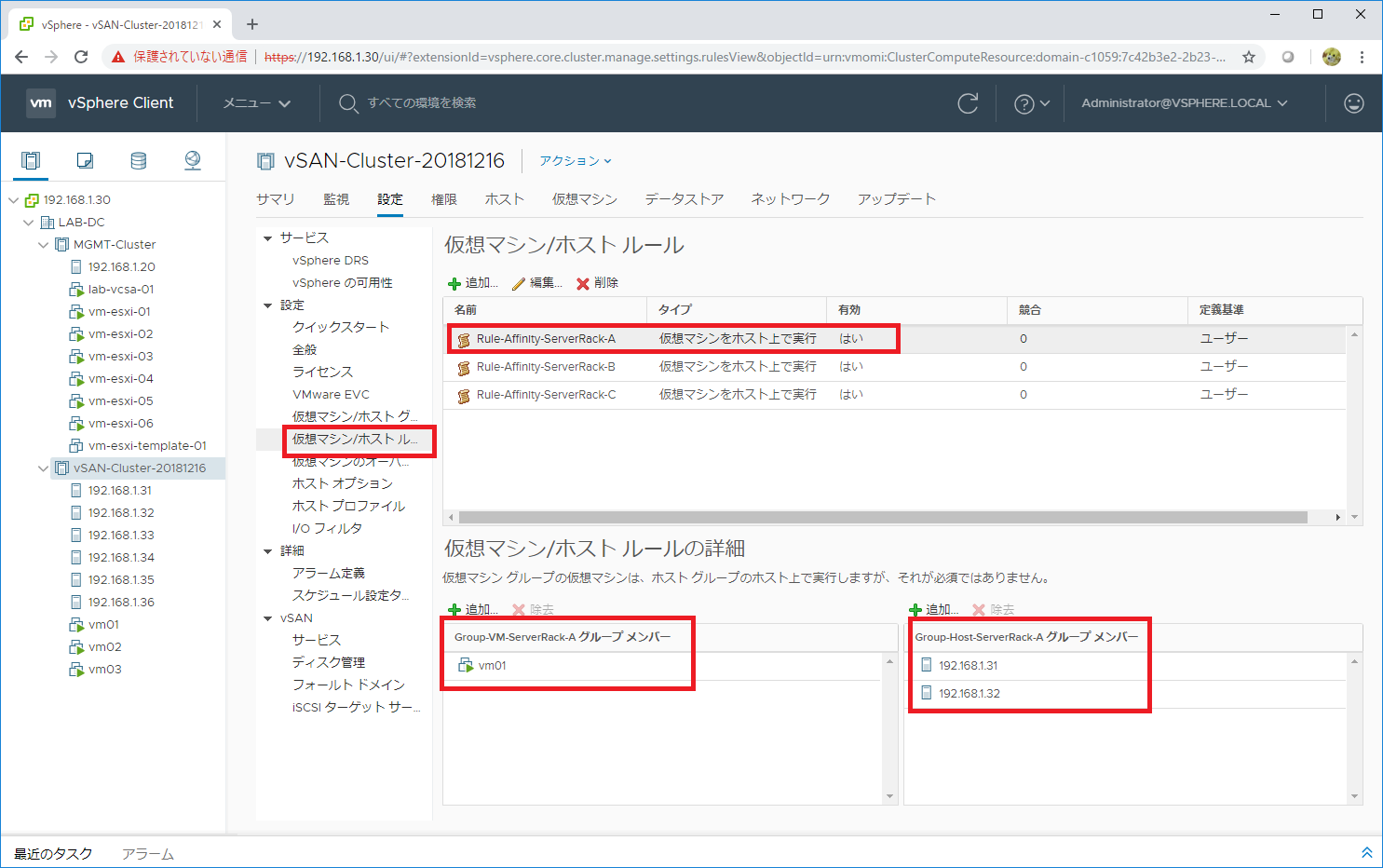Open ディスク管理 under vSAN

tap(329, 663)
